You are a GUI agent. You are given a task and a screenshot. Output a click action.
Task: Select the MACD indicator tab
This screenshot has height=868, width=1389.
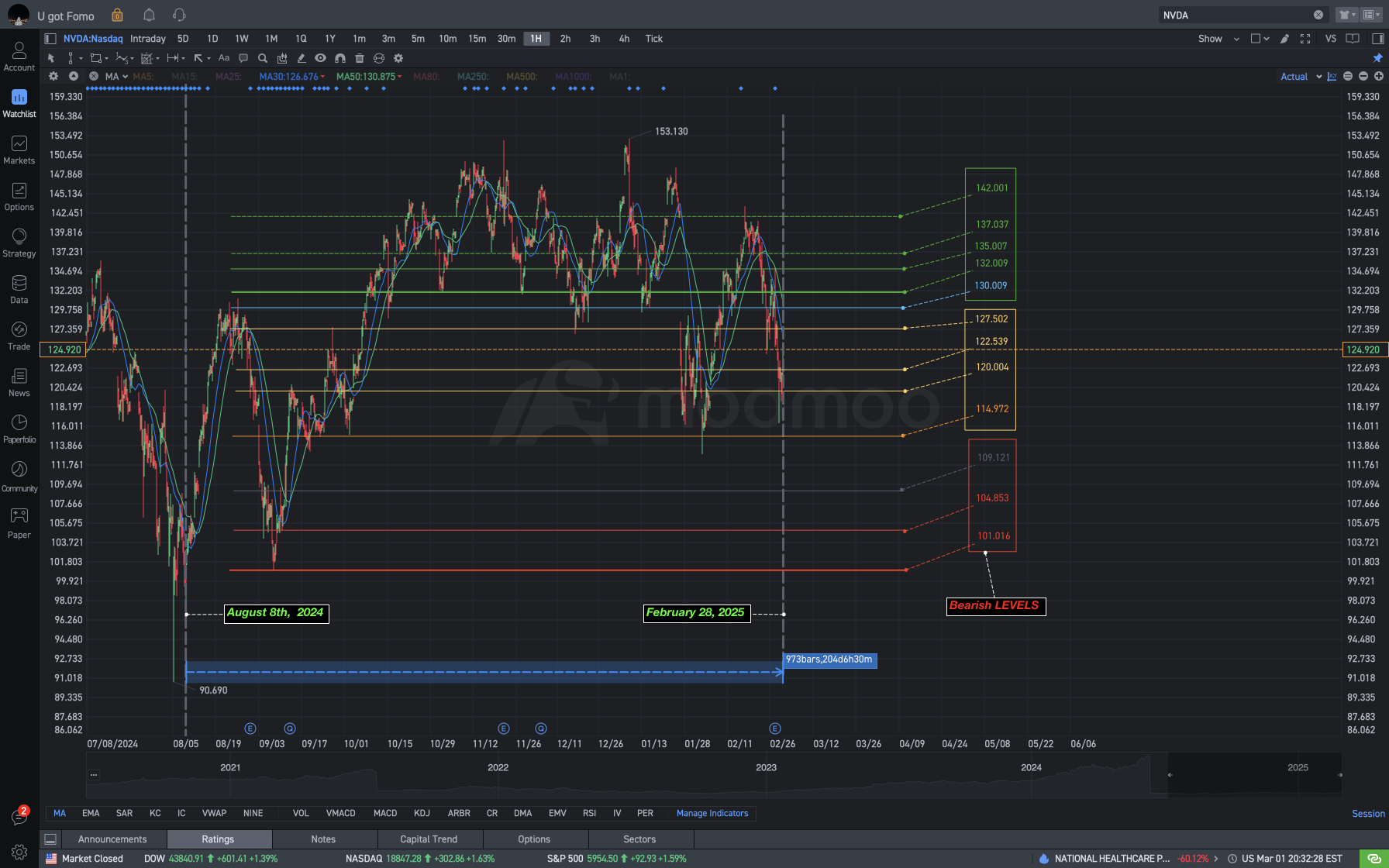coord(385,814)
